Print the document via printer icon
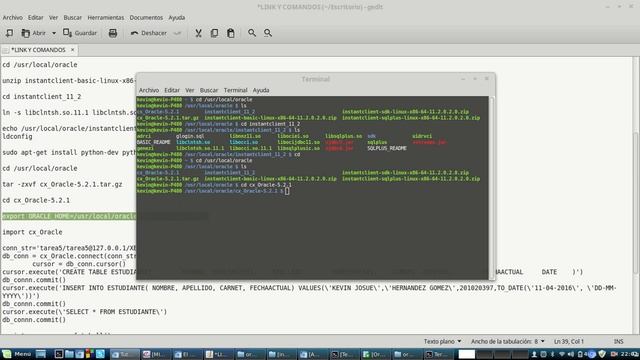The image size is (640, 360). pyautogui.click(x=113, y=33)
